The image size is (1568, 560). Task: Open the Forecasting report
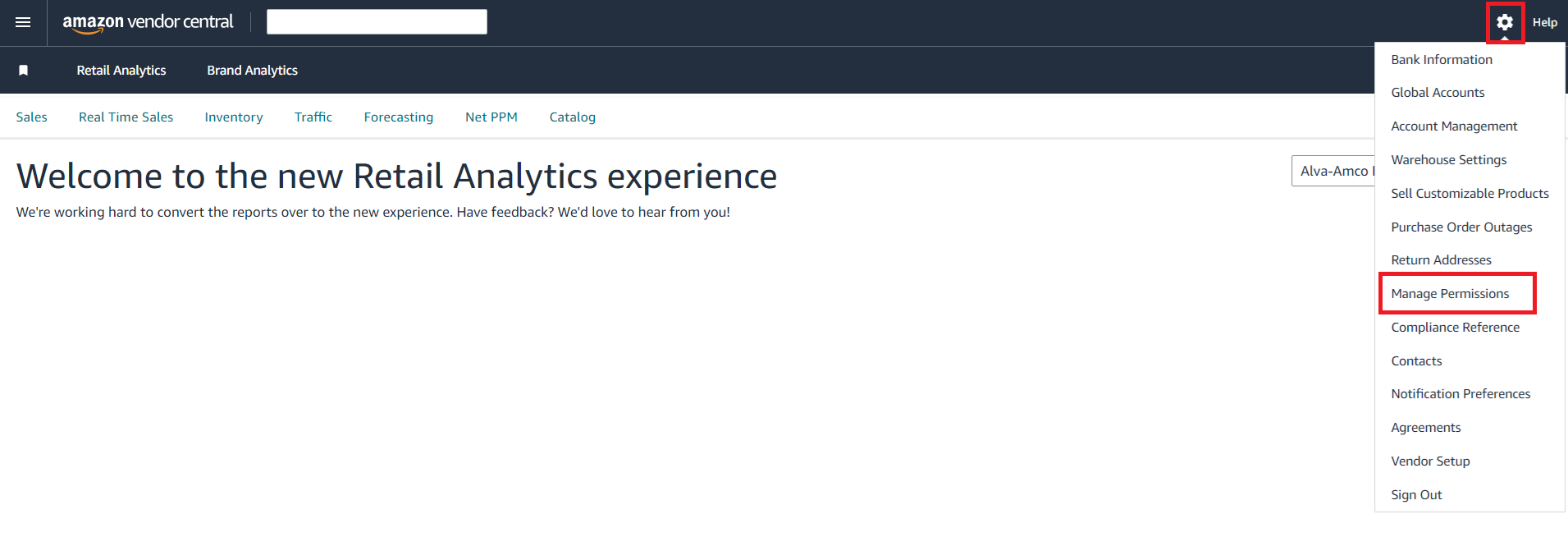point(399,117)
